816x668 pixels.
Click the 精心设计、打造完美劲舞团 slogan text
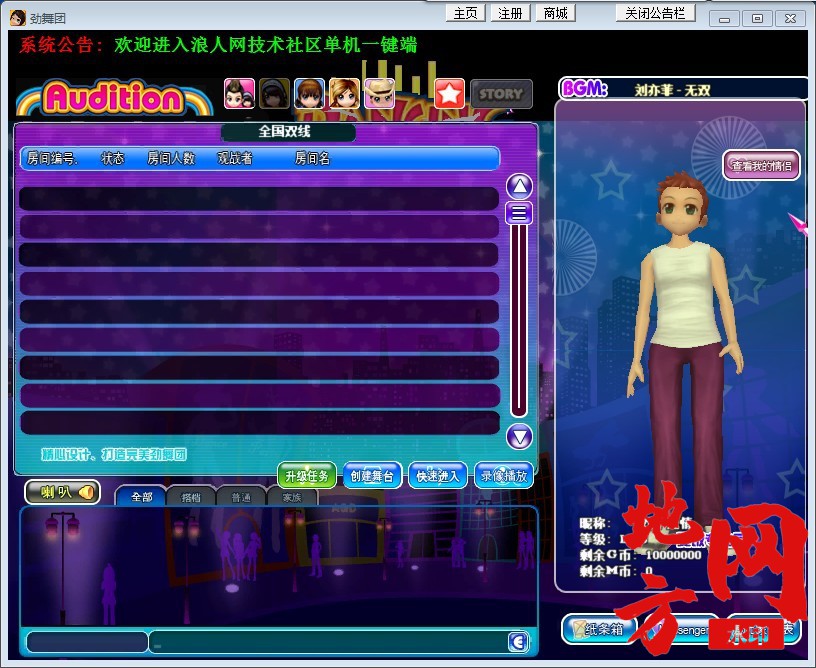pos(114,455)
